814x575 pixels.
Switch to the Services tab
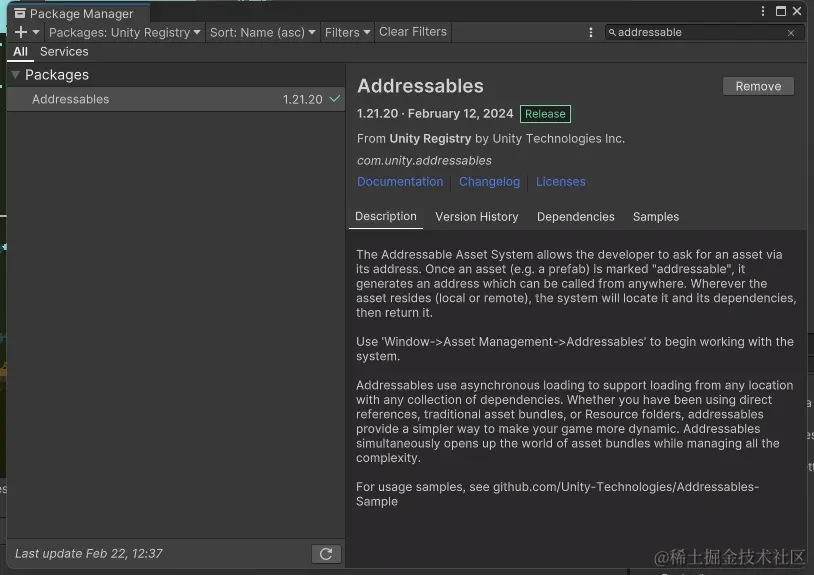pos(64,51)
